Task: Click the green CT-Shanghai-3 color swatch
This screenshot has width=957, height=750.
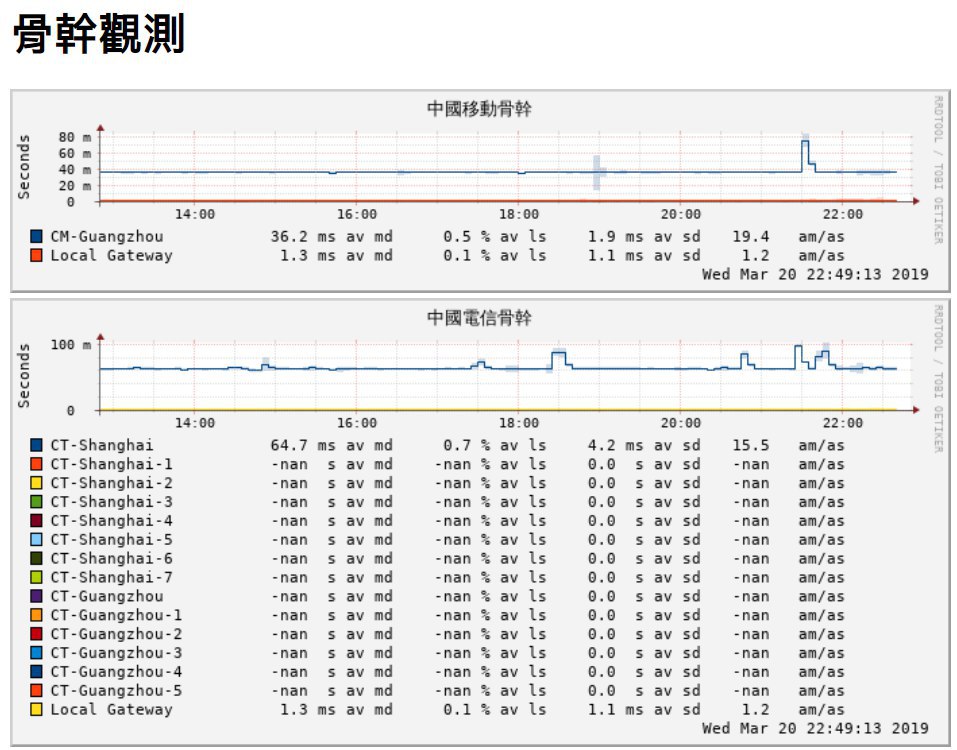Action: (37, 502)
